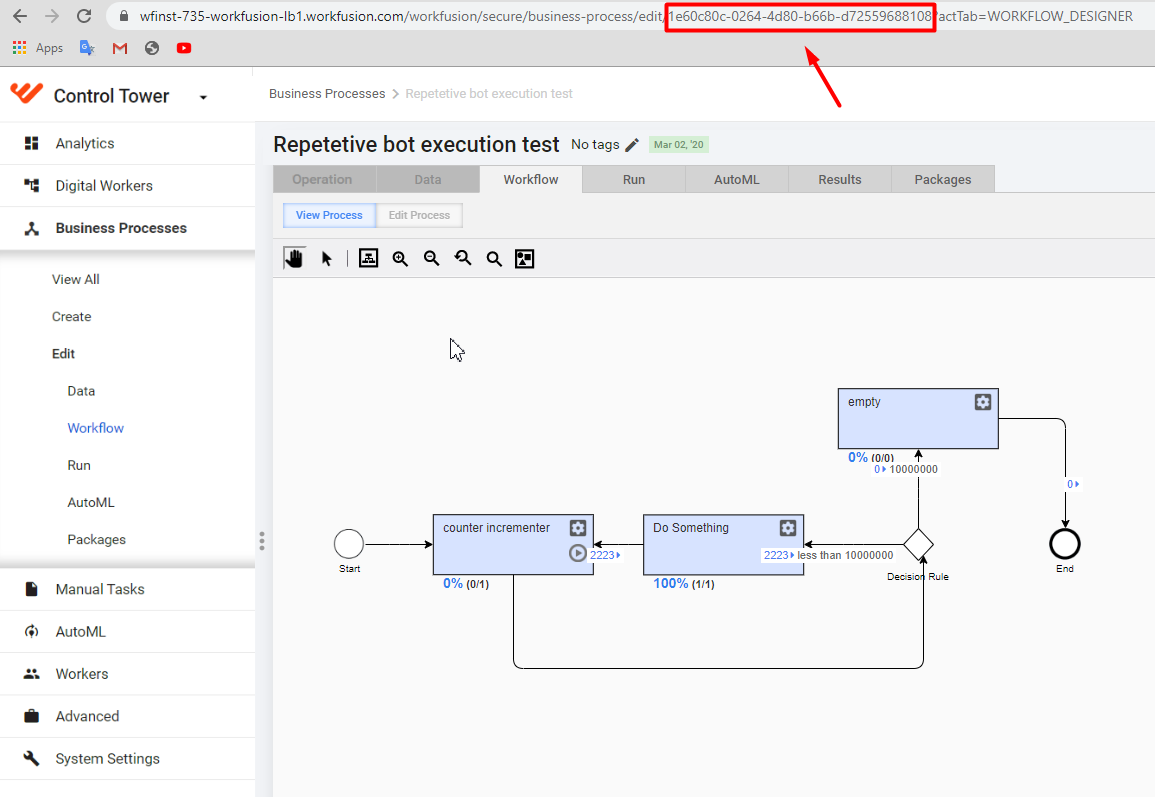Edit tags with the pencil icon
The height and width of the screenshot is (797, 1155).
click(632, 145)
